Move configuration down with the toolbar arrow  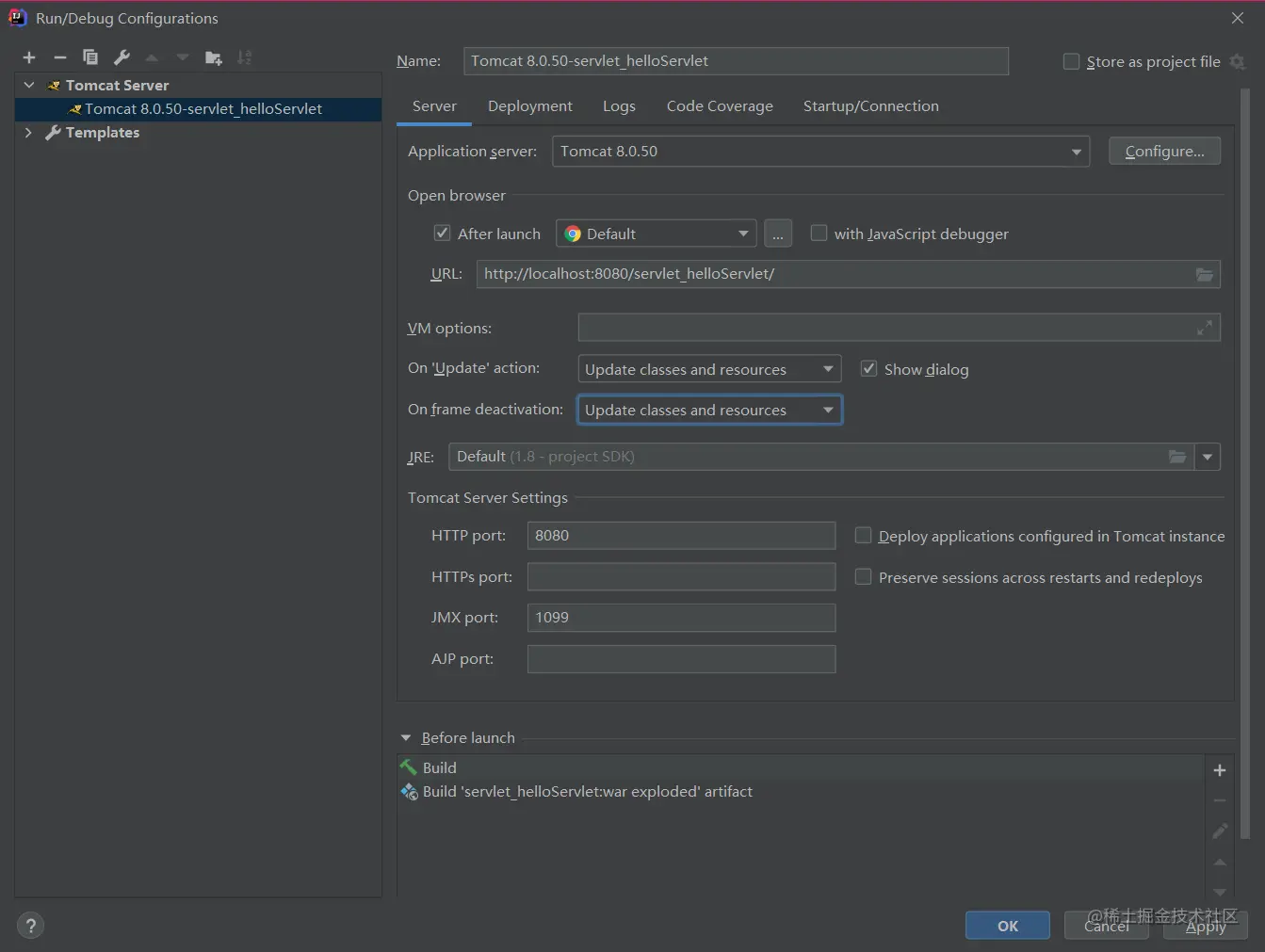point(183,57)
